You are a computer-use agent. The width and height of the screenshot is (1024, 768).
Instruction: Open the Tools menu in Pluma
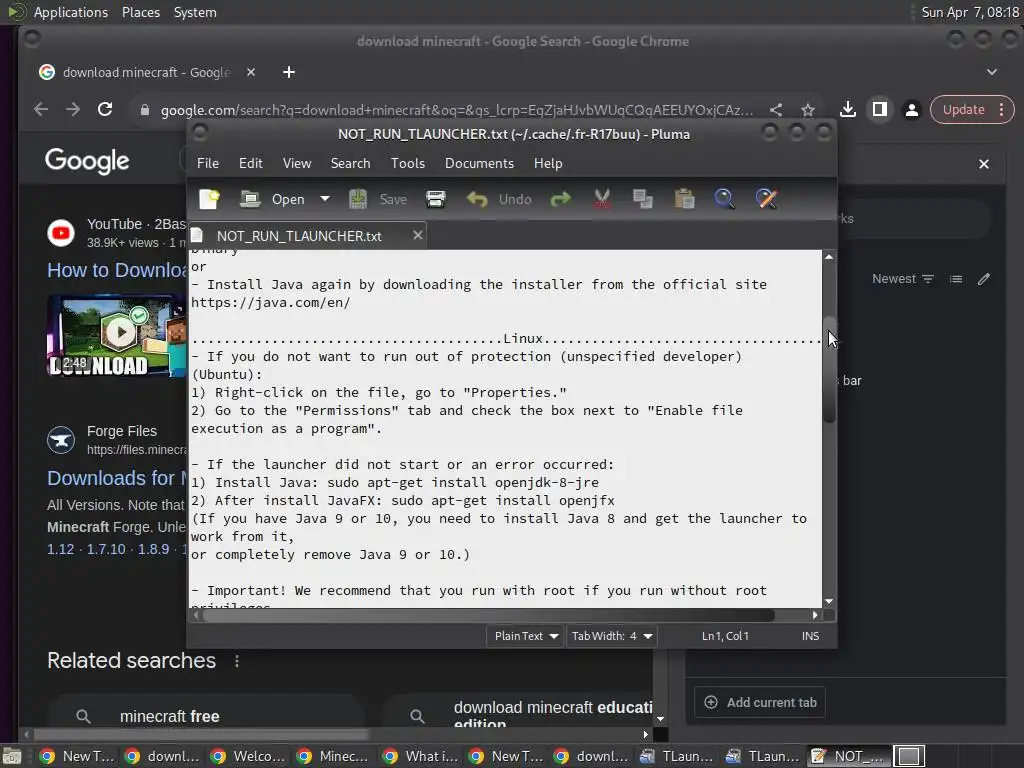pyautogui.click(x=408, y=163)
